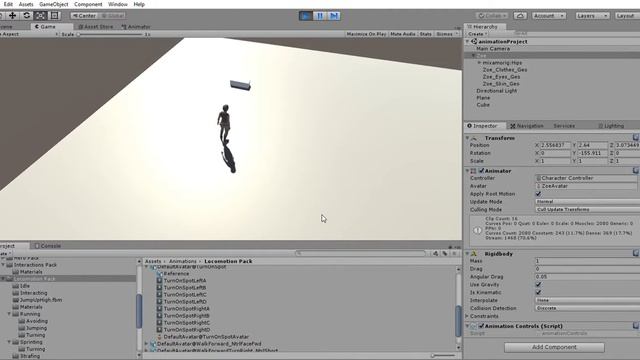640x360 pixels.
Task: Click Search by Label icon in Project
Action: pyautogui.click(x=445, y=253)
